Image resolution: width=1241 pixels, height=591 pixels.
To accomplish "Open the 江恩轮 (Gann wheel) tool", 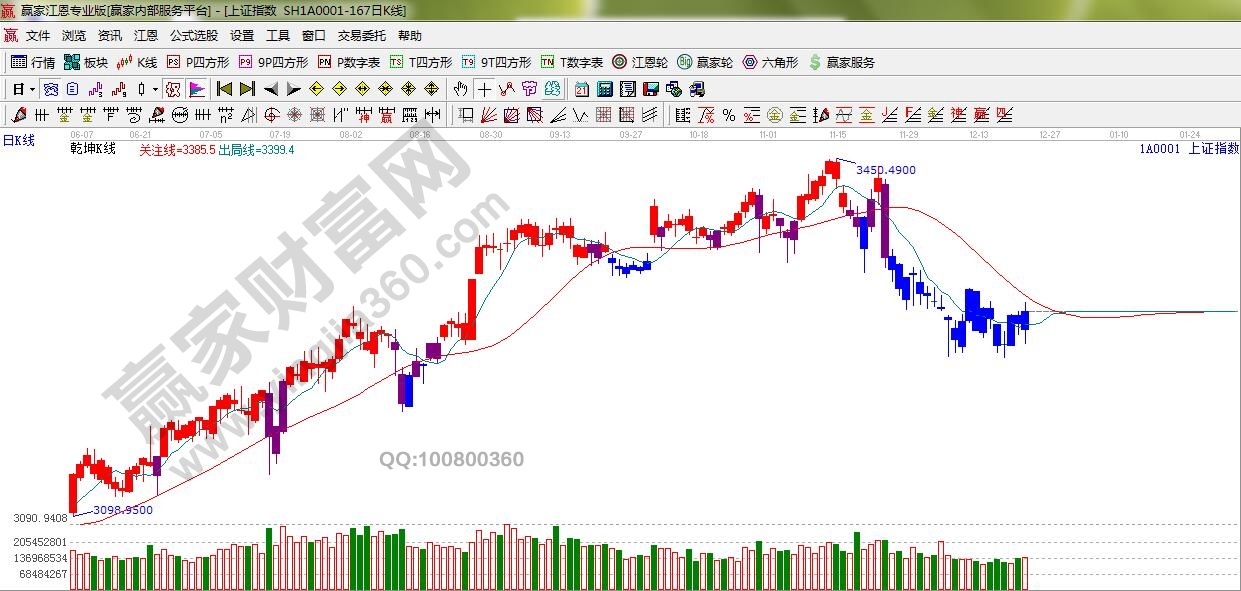I will (x=640, y=62).
